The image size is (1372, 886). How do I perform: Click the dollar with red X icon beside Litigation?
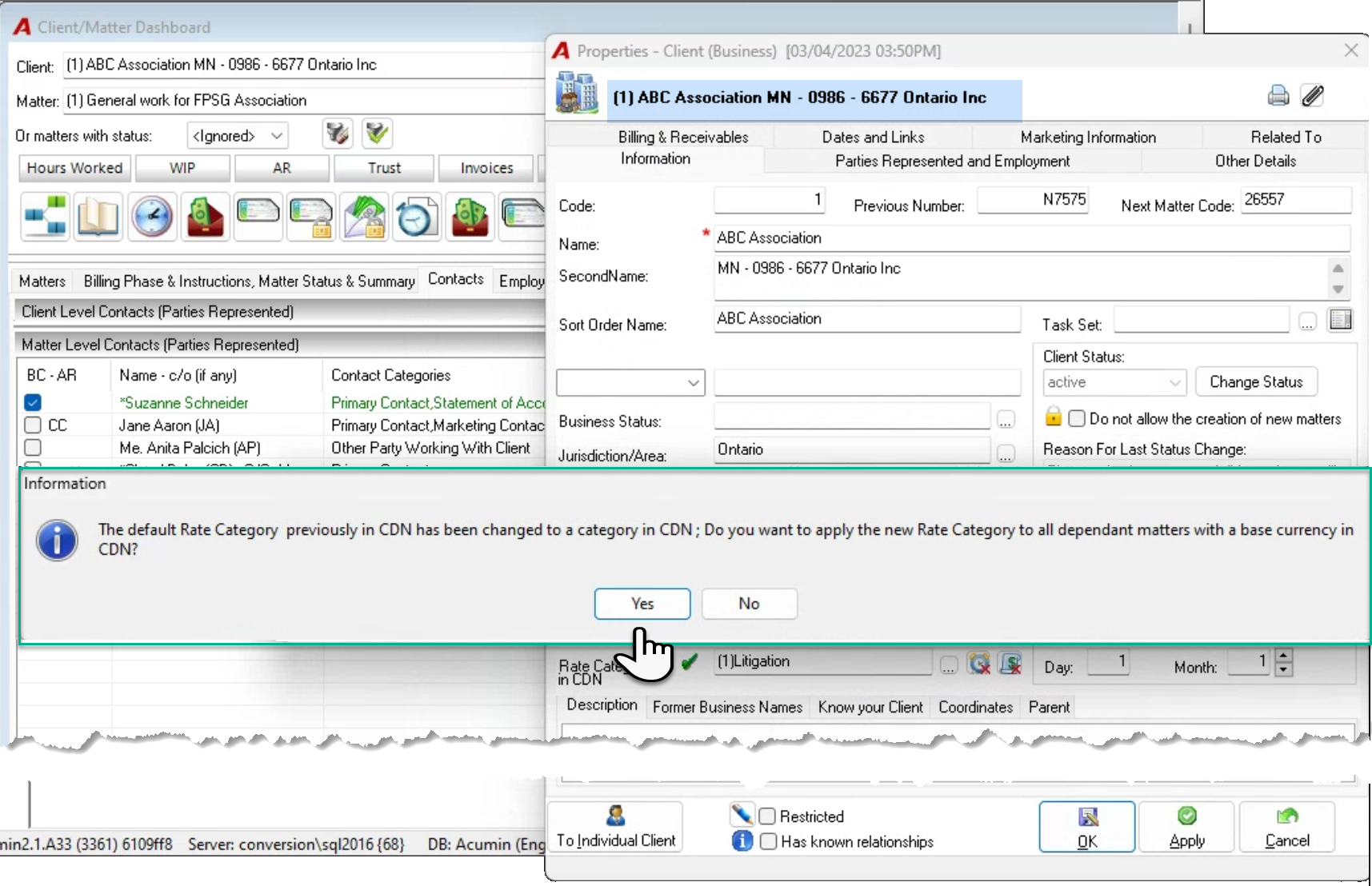pyautogui.click(x=1010, y=663)
